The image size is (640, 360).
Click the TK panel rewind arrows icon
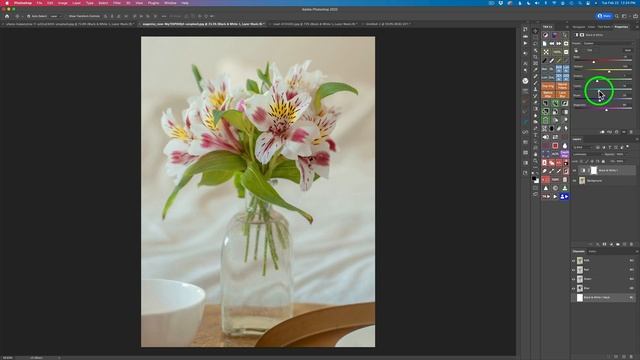552,44
